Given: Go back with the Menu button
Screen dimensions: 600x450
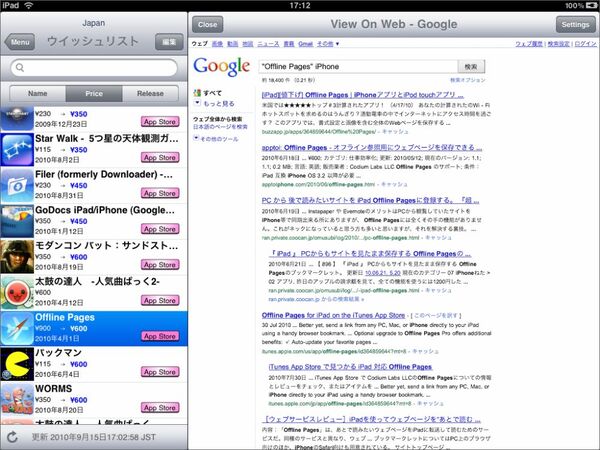Looking at the screenshot, I should point(20,42).
